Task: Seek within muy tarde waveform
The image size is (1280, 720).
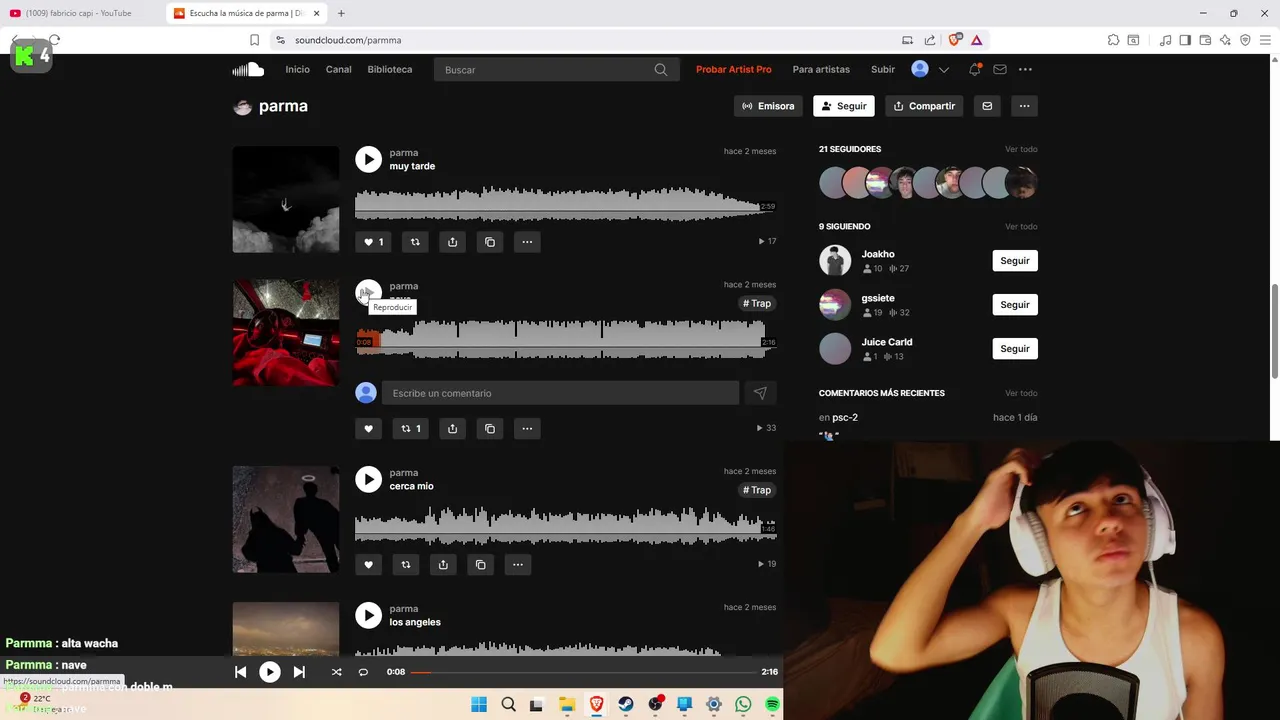Action: [565, 203]
